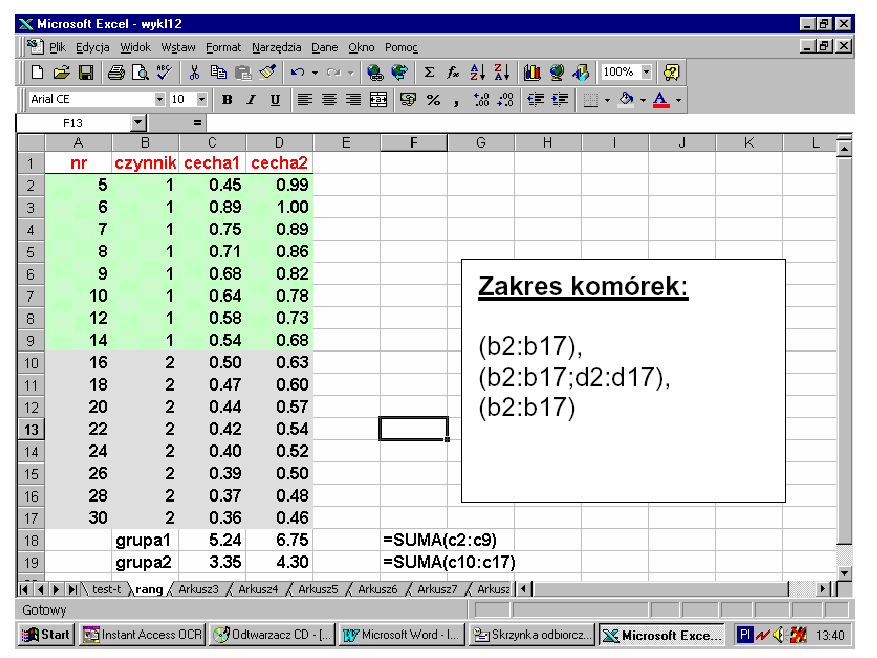Expand the Name Box dropdown arrow
Viewport: 877px width, 658px height.
click(138, 123)
